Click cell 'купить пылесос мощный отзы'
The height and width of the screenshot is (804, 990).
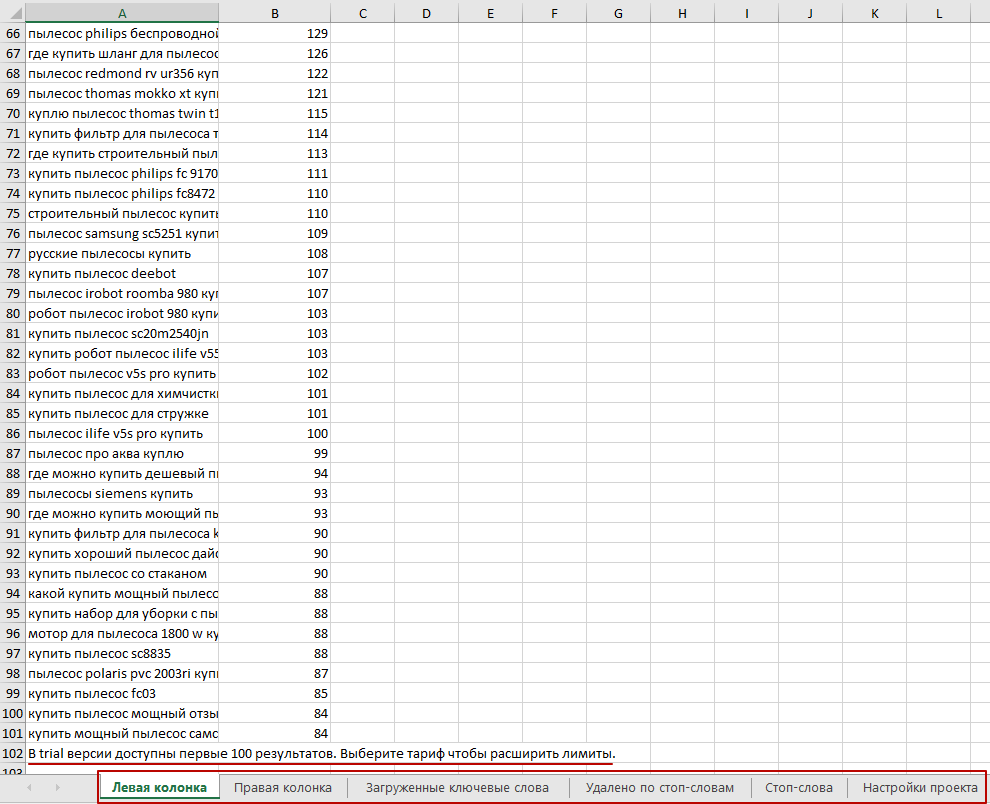tap(122, 714)
